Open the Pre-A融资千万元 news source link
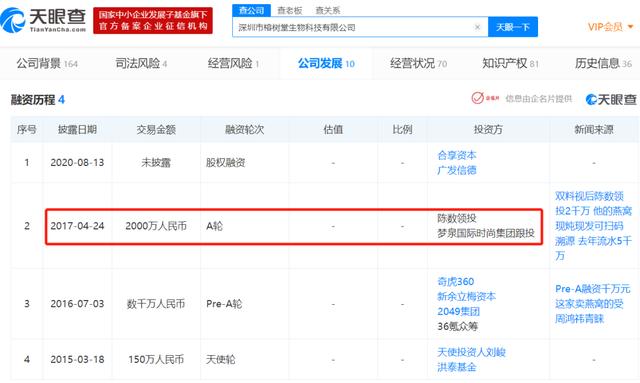The height and width of the screenshot is (383, 640). click(593, 303)
